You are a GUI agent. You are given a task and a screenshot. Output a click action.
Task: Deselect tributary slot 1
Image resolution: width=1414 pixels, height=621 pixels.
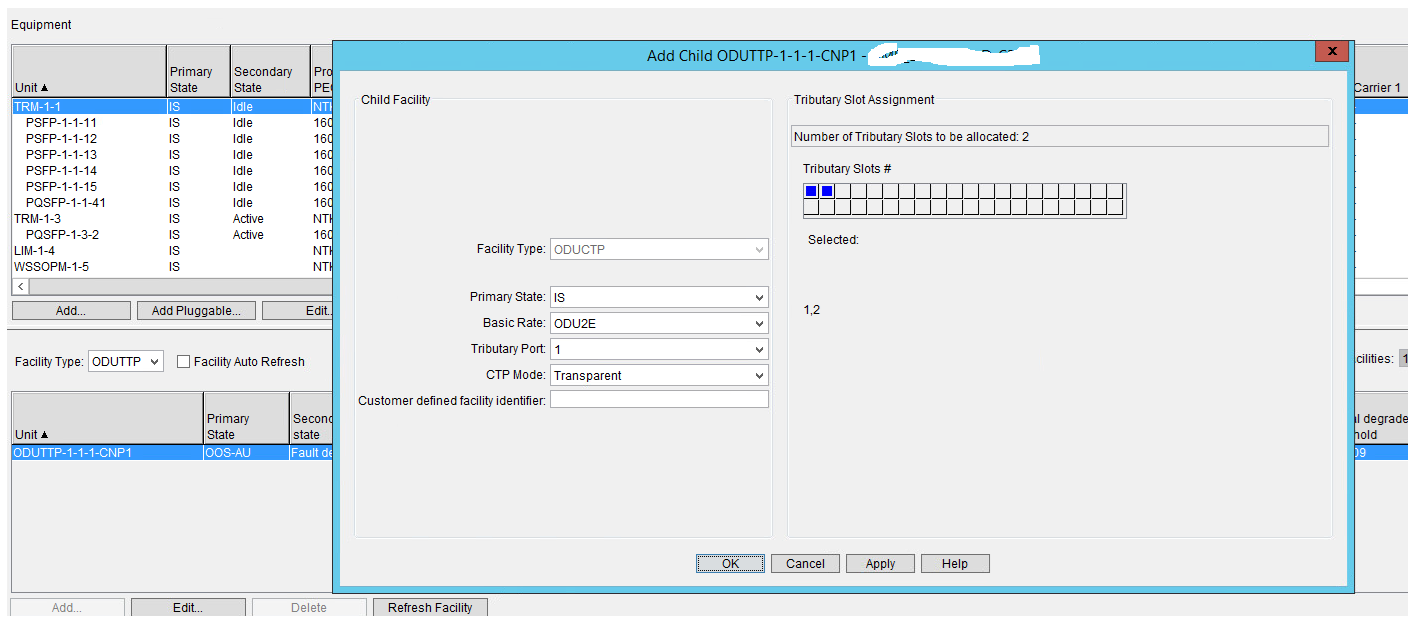[x=810, y=190]
